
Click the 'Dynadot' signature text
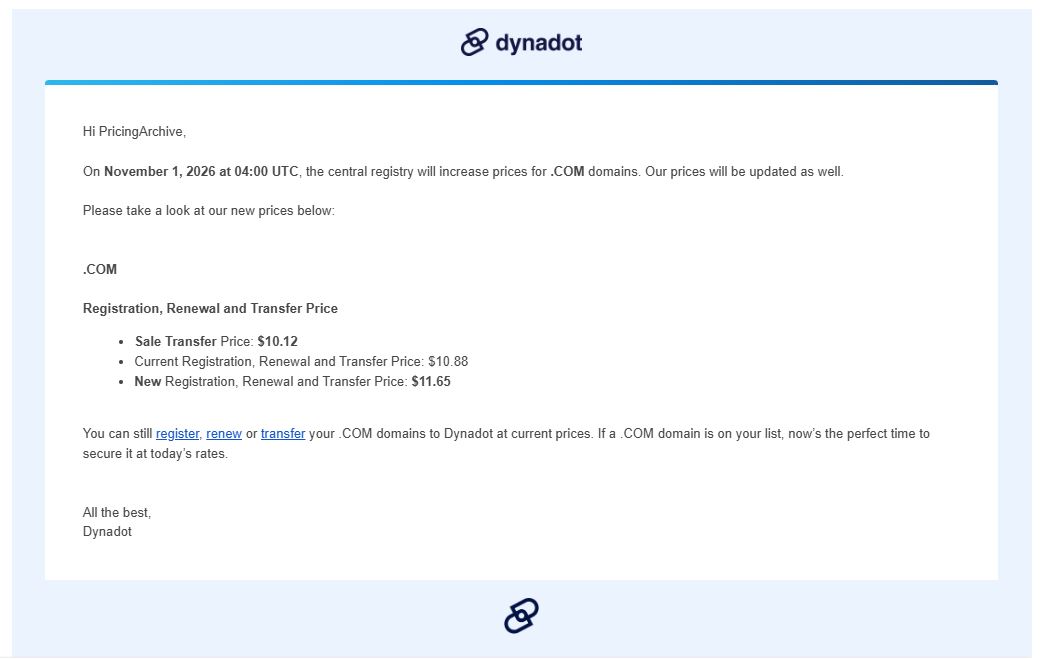(x=107, y=532)
